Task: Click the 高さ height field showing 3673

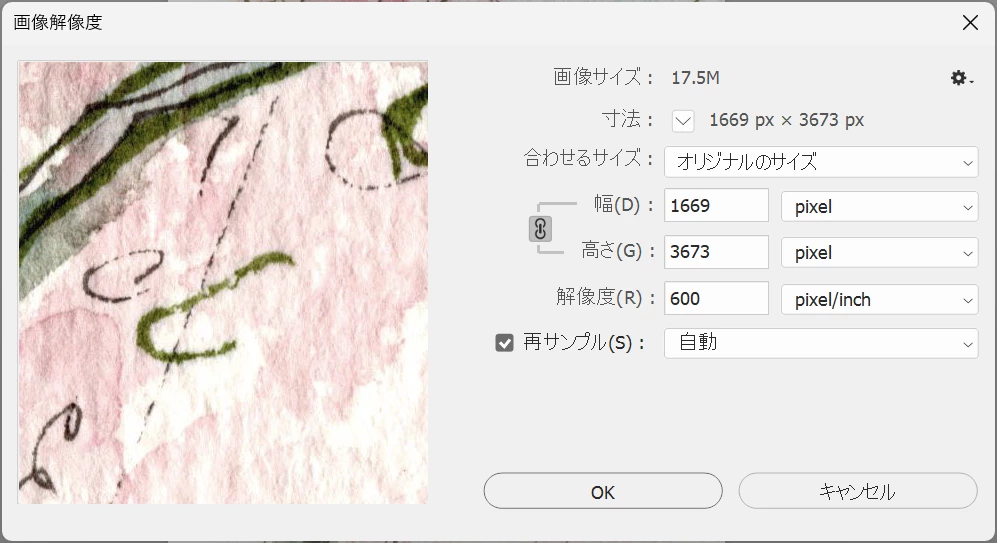Action: pos(716,252)
